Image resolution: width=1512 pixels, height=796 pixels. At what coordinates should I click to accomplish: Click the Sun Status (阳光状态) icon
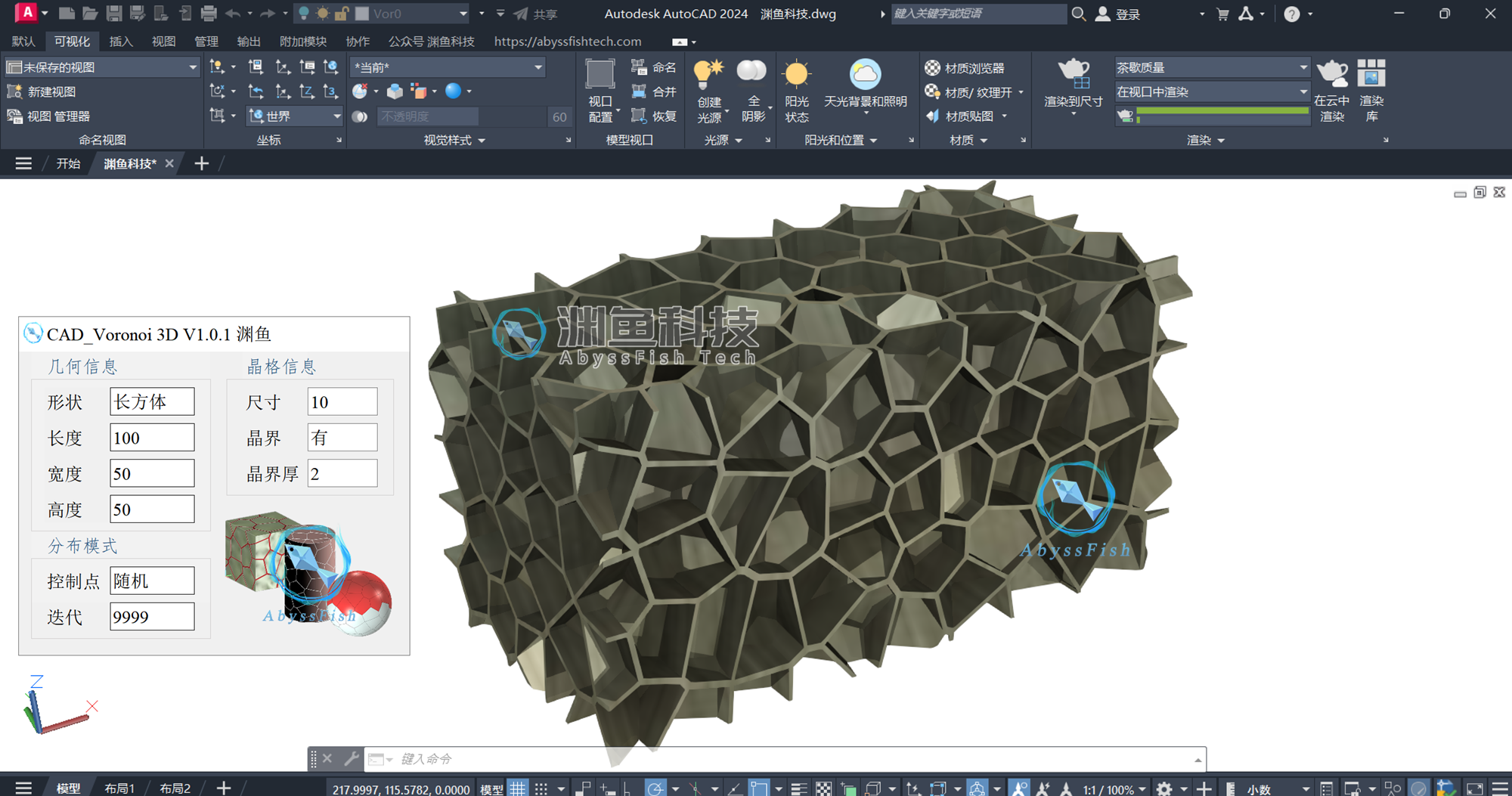point(796,74)
